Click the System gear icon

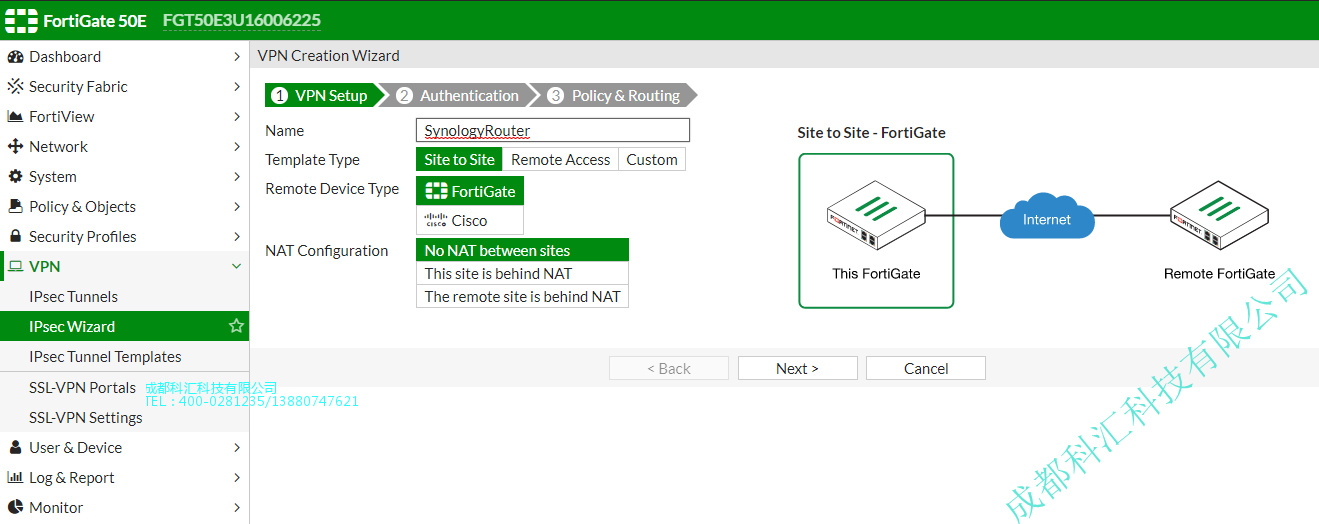coord(15,177)
